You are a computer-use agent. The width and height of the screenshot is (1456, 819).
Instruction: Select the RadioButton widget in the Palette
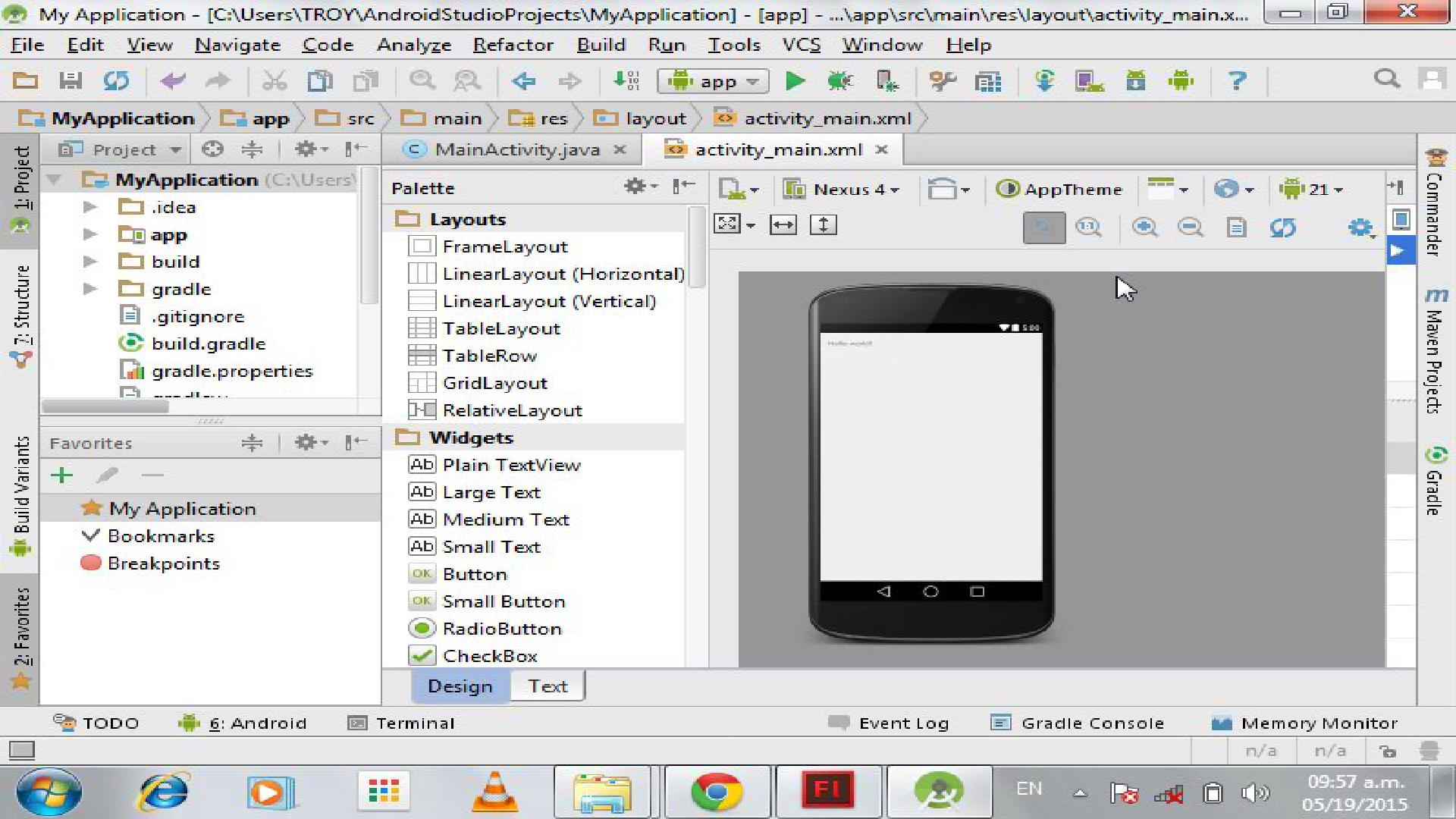click(501, 628)
